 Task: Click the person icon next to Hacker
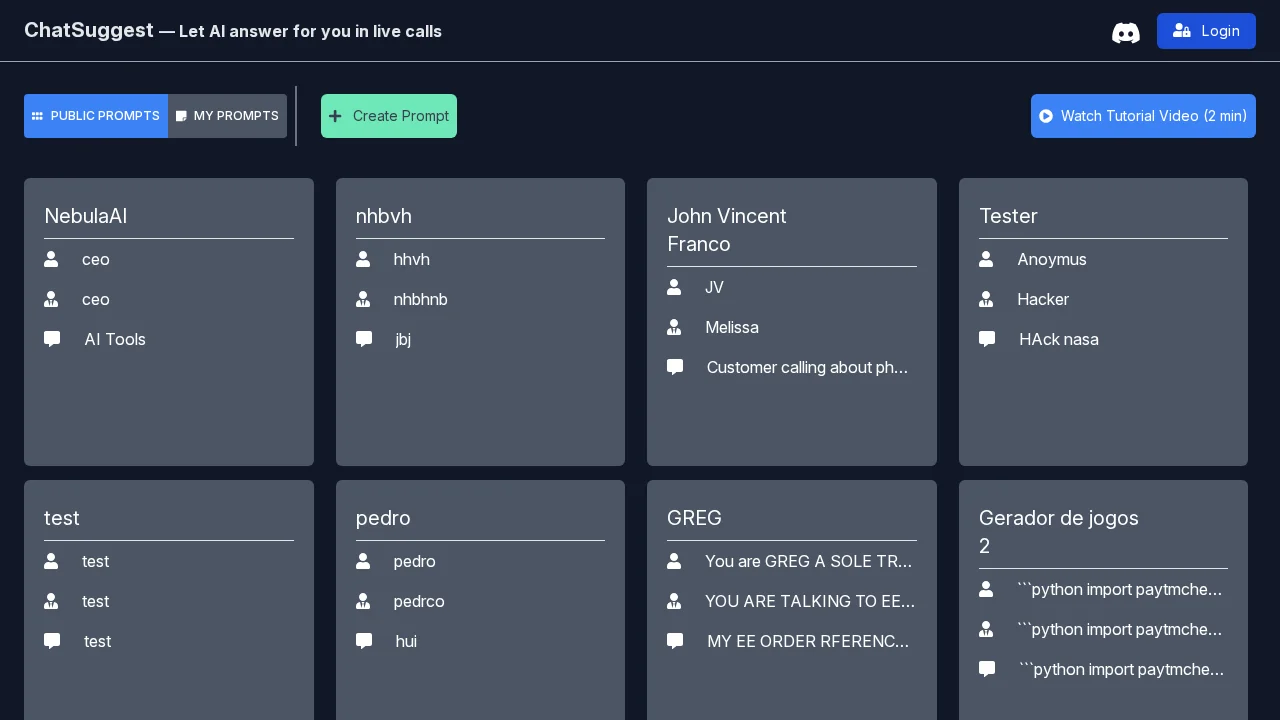point(986,299)
